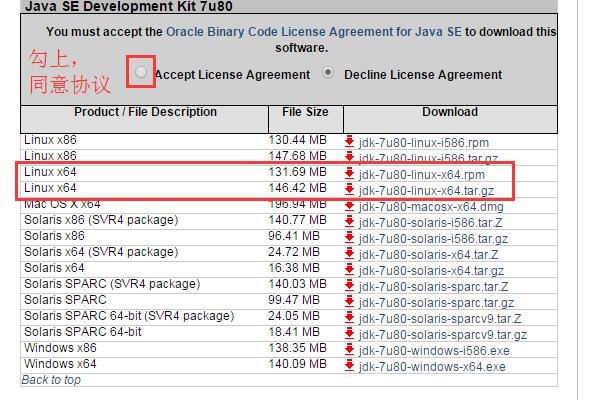Click download arrow icon for windows-x64.exe
This screenshot has height=400, width=602.
tap(349, 365)
